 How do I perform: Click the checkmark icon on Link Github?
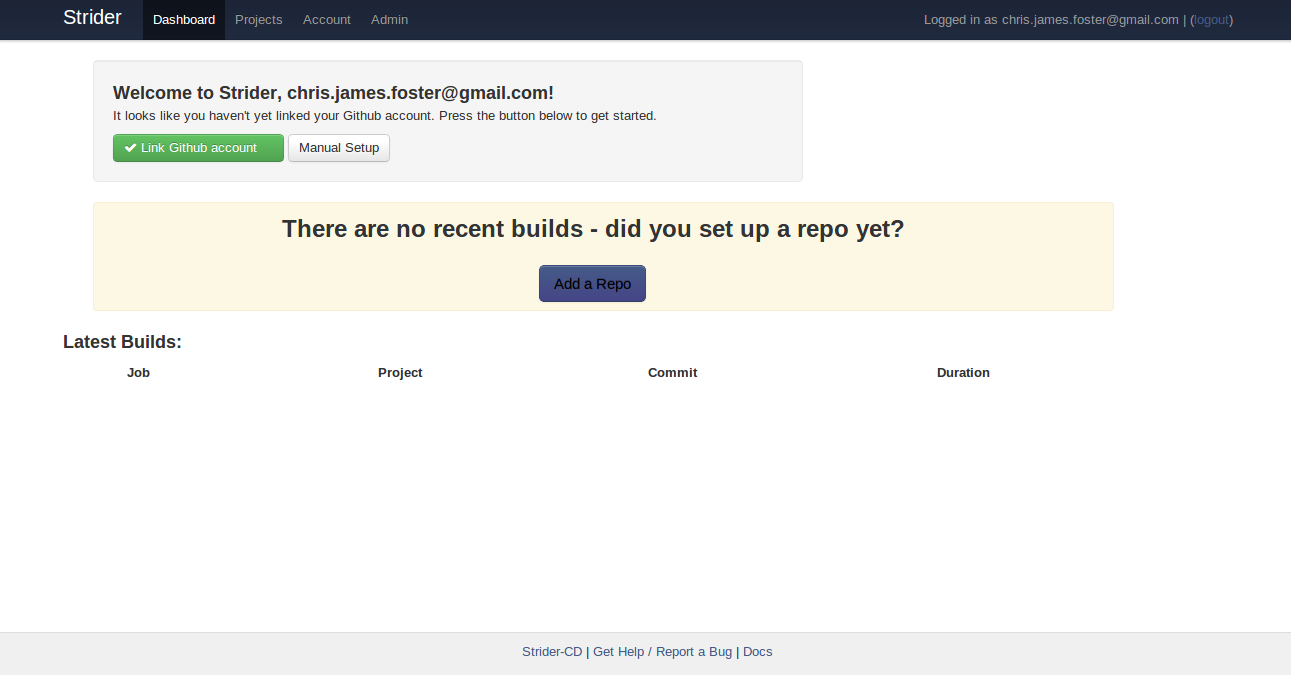130,148
